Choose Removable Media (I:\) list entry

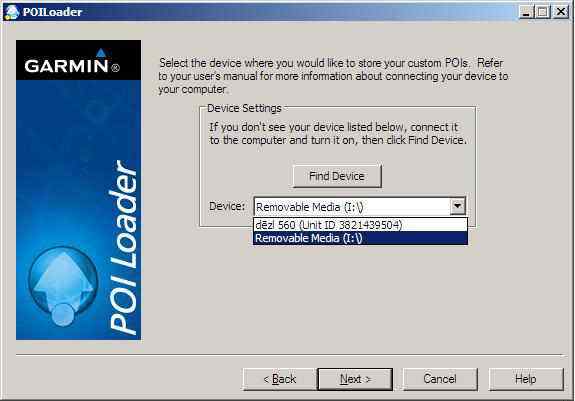pos(360,238)
